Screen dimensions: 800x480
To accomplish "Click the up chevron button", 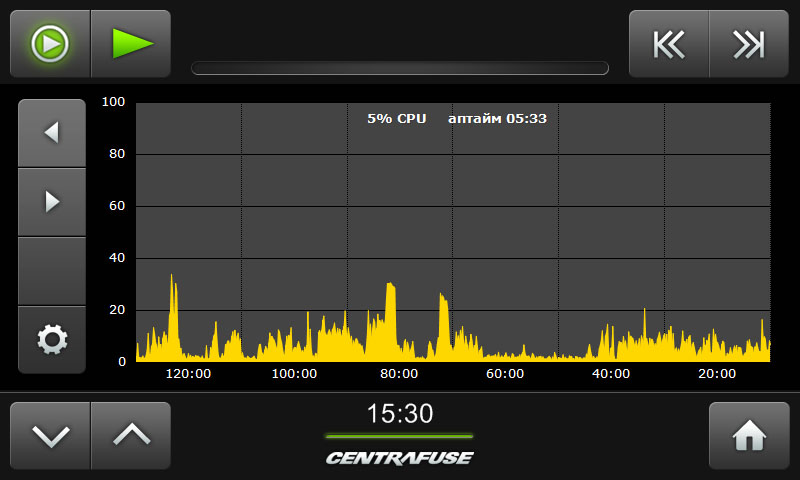I will pos(130,436).
